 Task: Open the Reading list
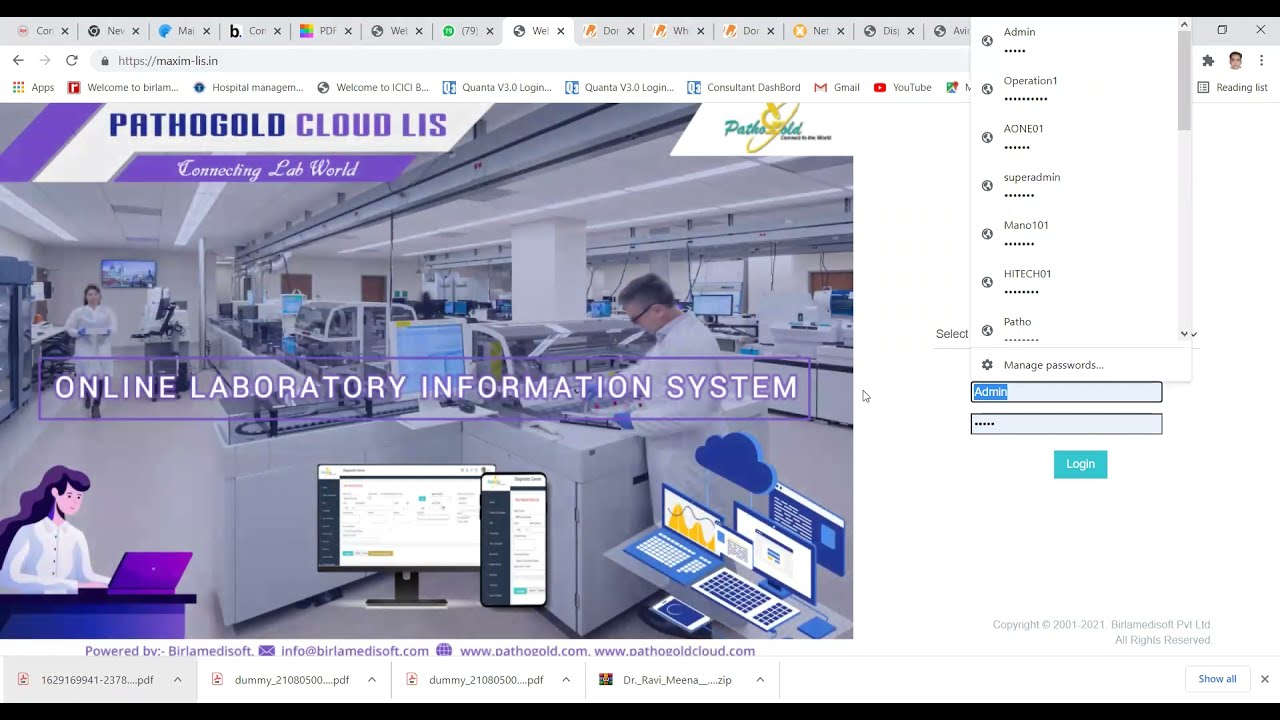click(x=1232, y=88)
